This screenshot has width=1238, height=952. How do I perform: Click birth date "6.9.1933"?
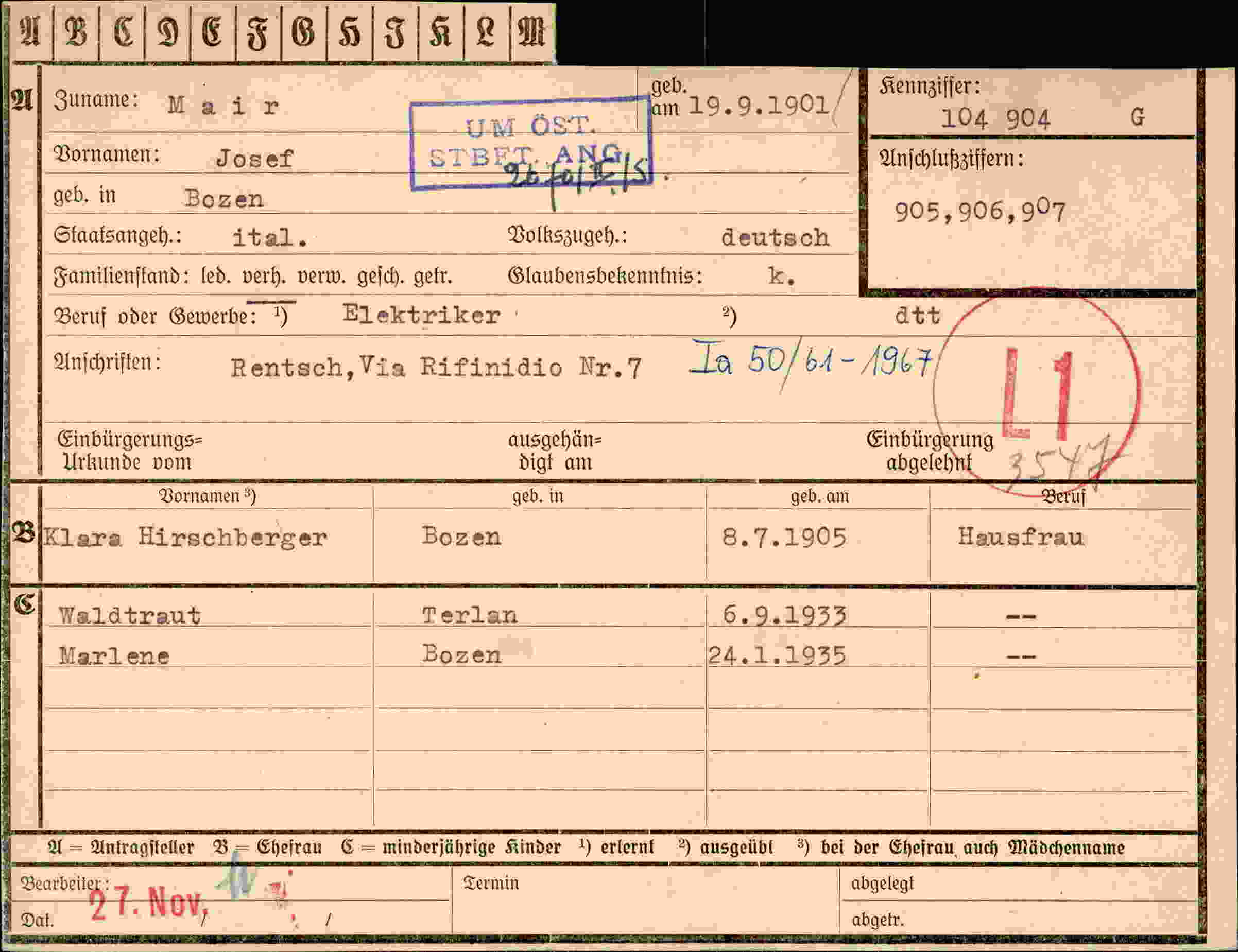[784, 615]
